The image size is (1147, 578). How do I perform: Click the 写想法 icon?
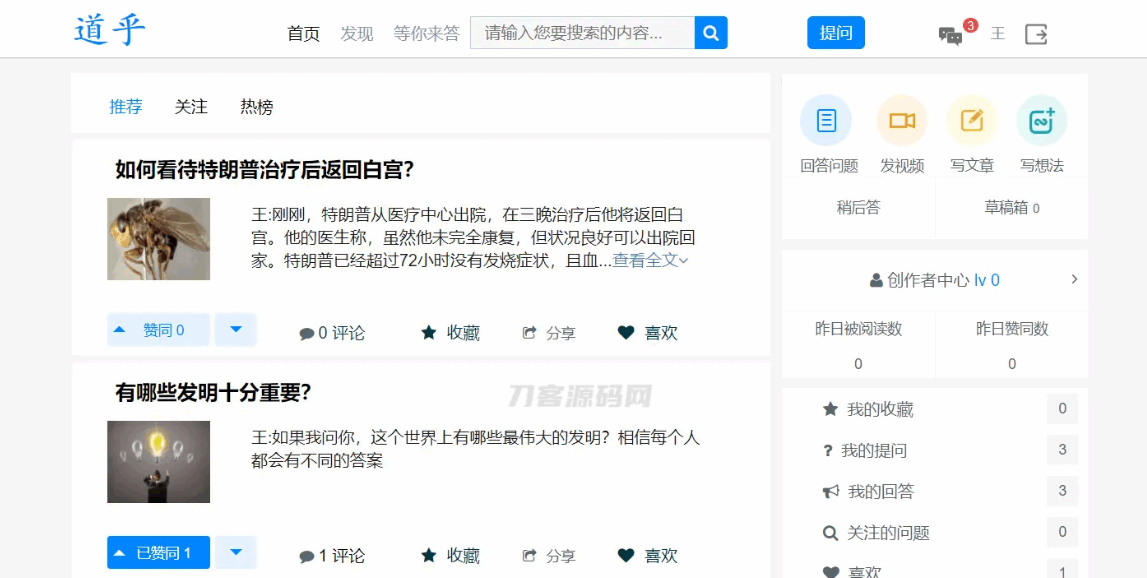click(x=1041, y=118)
